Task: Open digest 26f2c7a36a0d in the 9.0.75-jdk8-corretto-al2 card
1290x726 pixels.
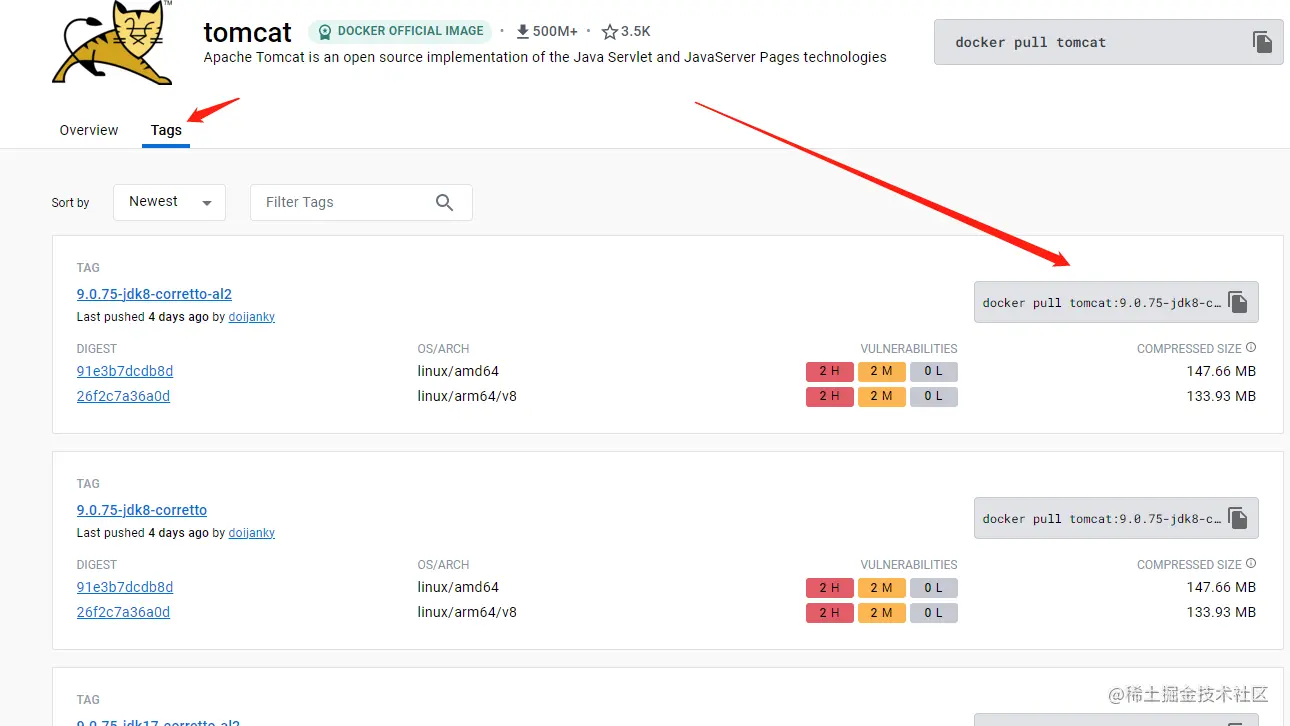Action: point(123,396)
